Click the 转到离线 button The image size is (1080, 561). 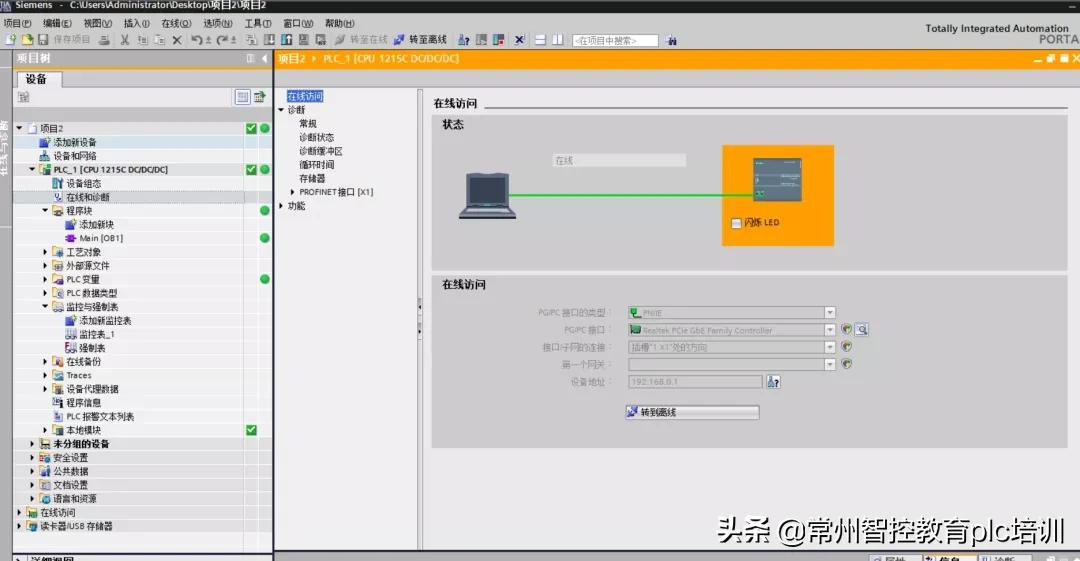(692, 412)
